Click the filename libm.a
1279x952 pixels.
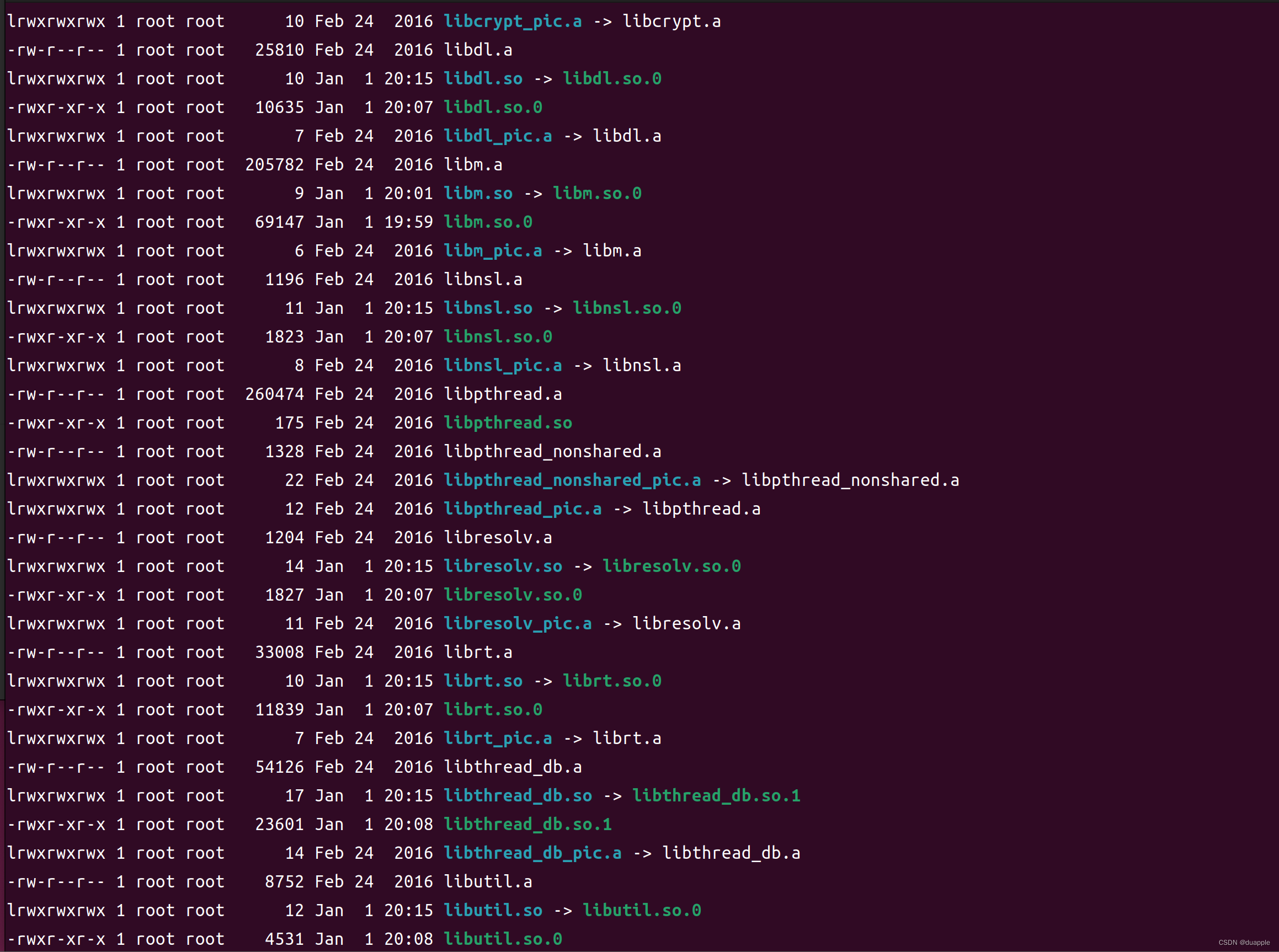click(x=473, y=165)
